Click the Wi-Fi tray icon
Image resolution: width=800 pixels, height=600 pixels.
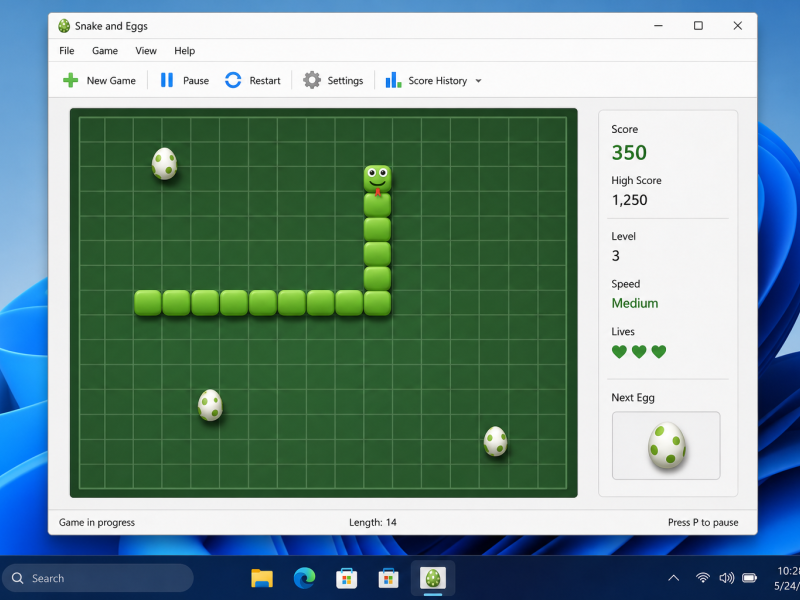point(703,578)
